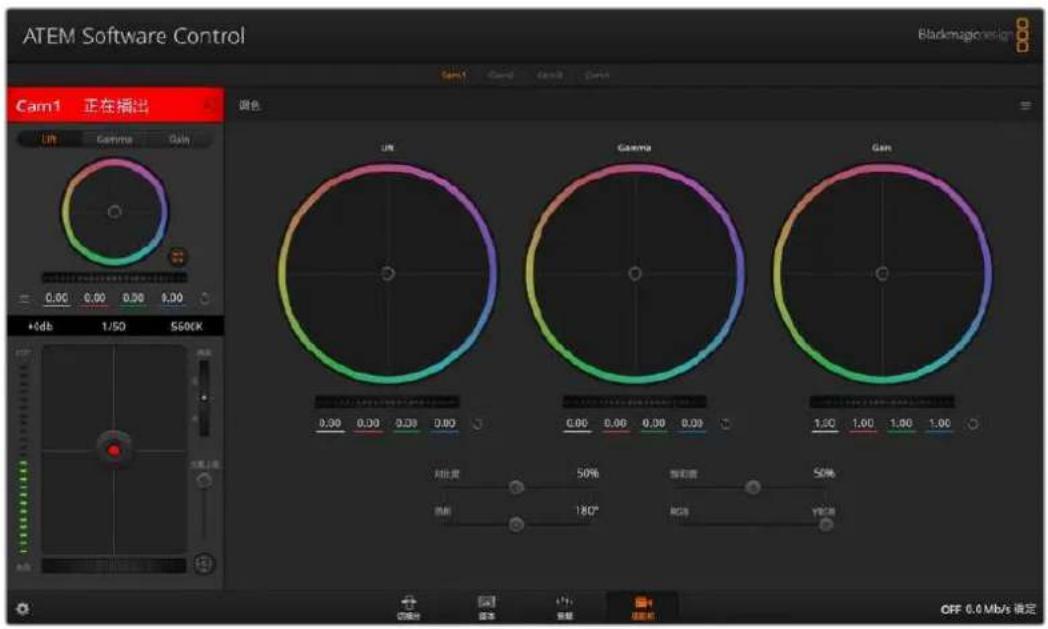Click the Gain green value 1.00
The height and width of the screenshot is (629, 1048).
[x=902, y=424]
